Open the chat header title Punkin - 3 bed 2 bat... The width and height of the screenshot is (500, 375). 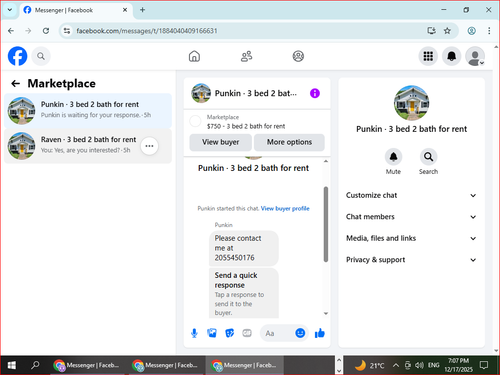pyautogui.click(x=255, y=93)
